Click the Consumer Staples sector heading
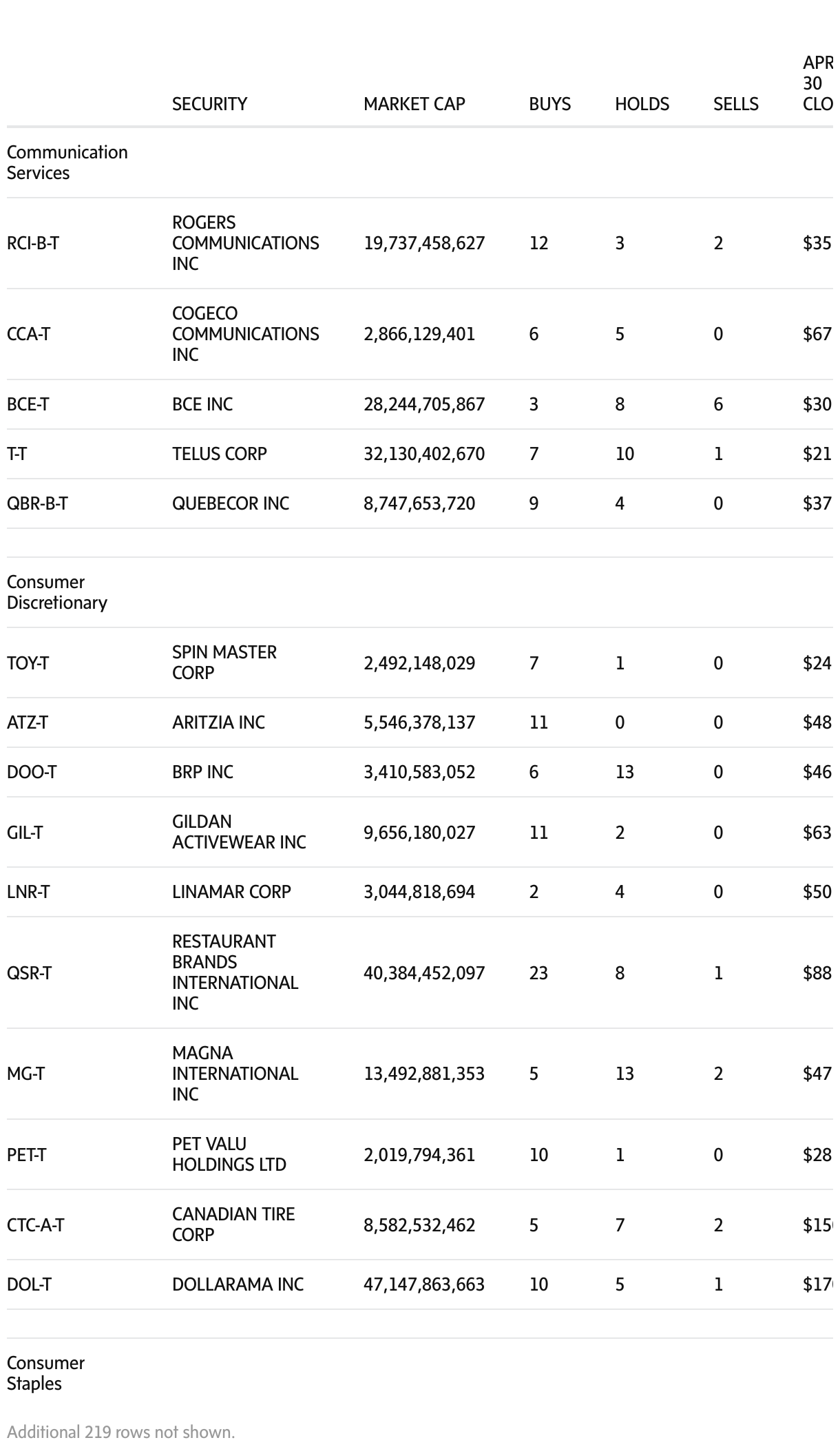 [45, 1373]
